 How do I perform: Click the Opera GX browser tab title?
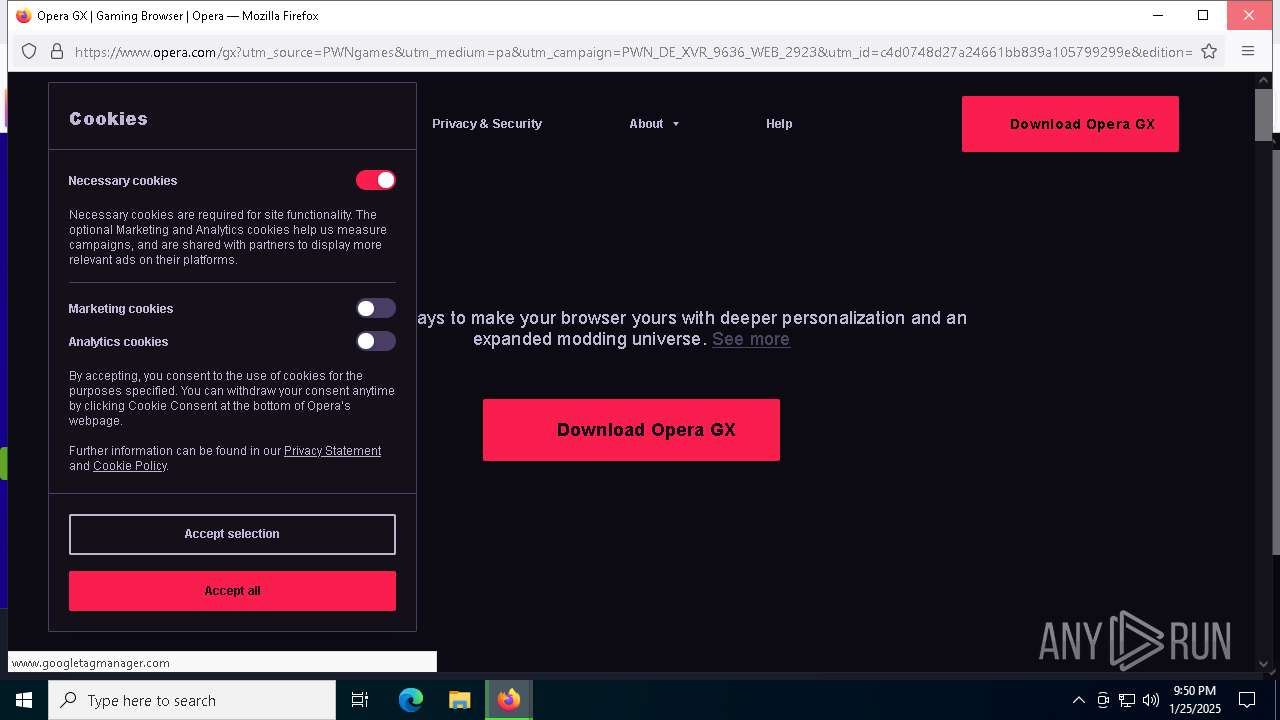[178, 16]
